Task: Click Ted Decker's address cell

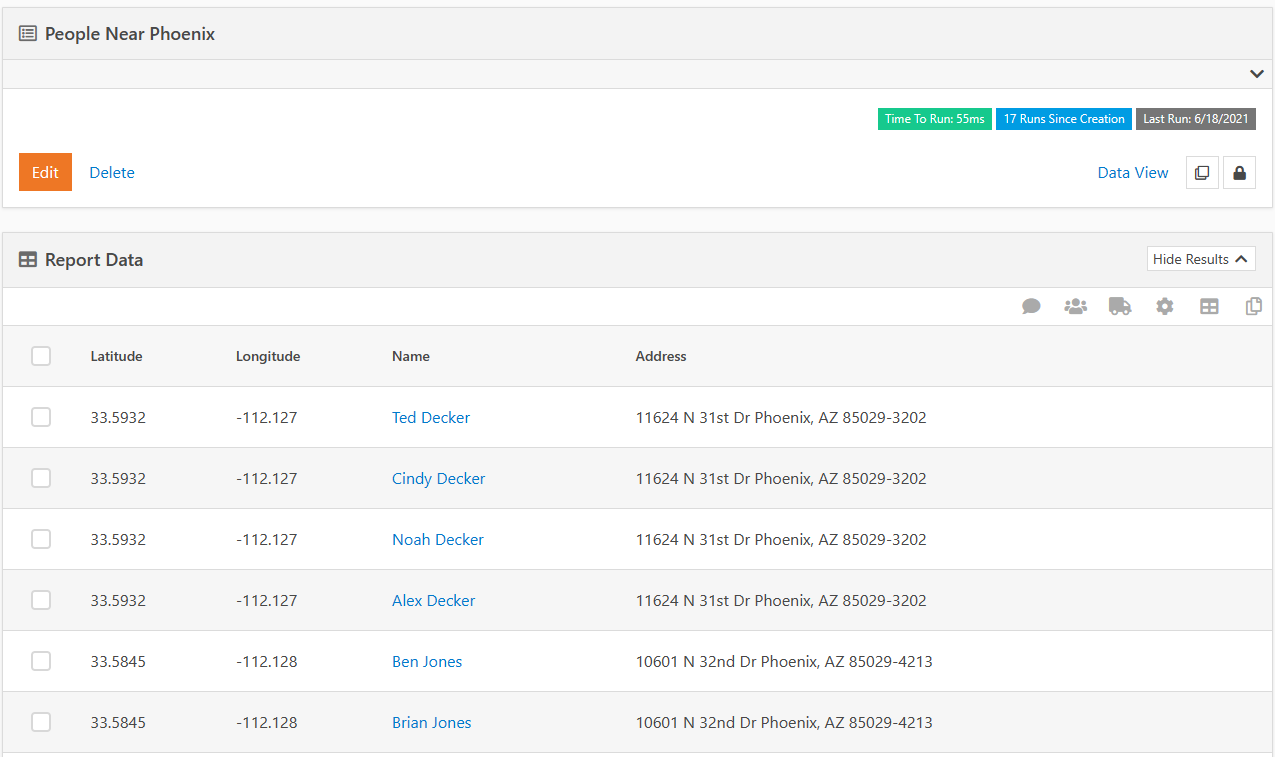Action: (x=781, y=417)
